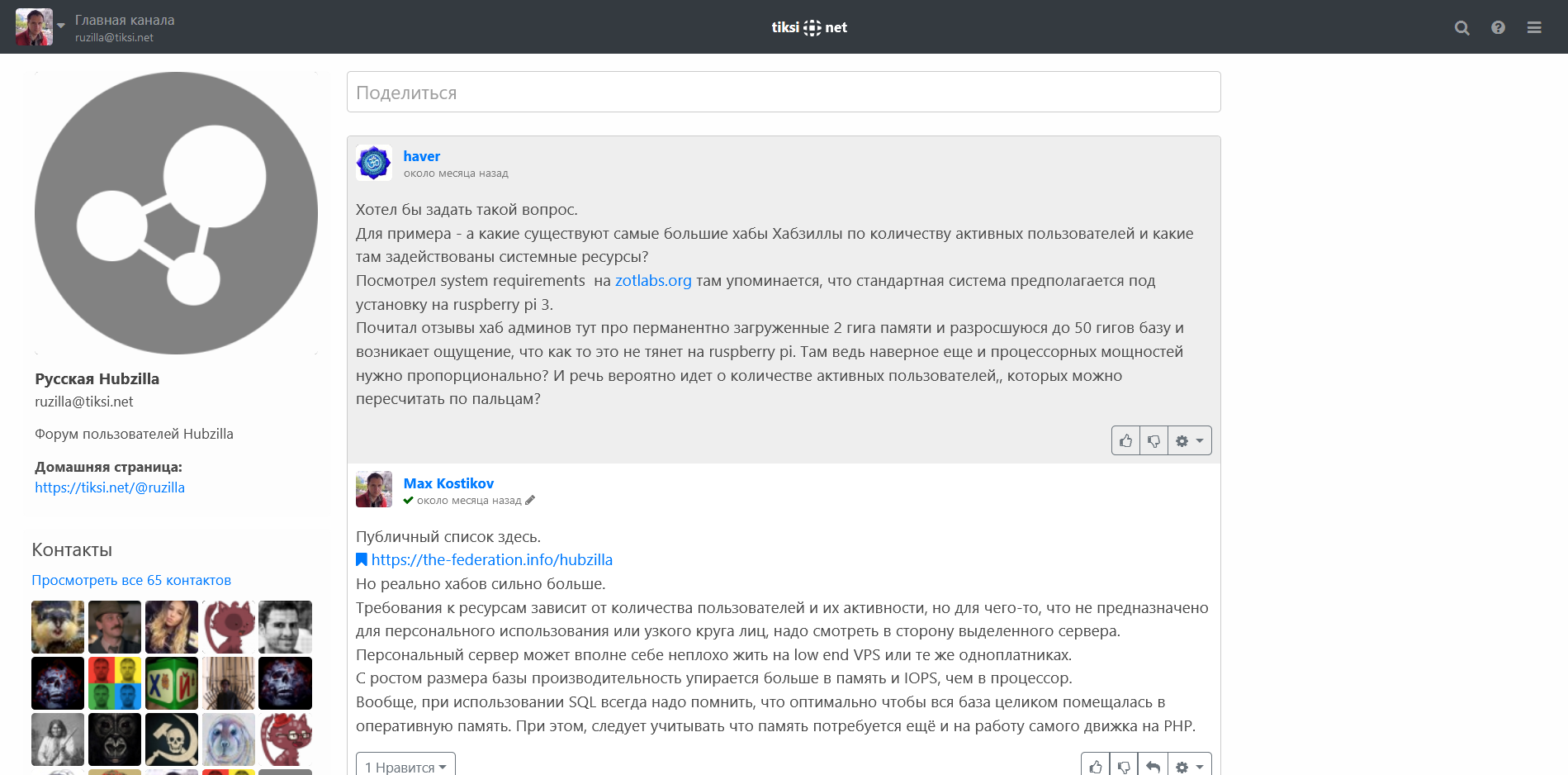Click "Просмотреть все 65 контактов" link
This screenshot has height=775, width=1568.
point(131,580)
